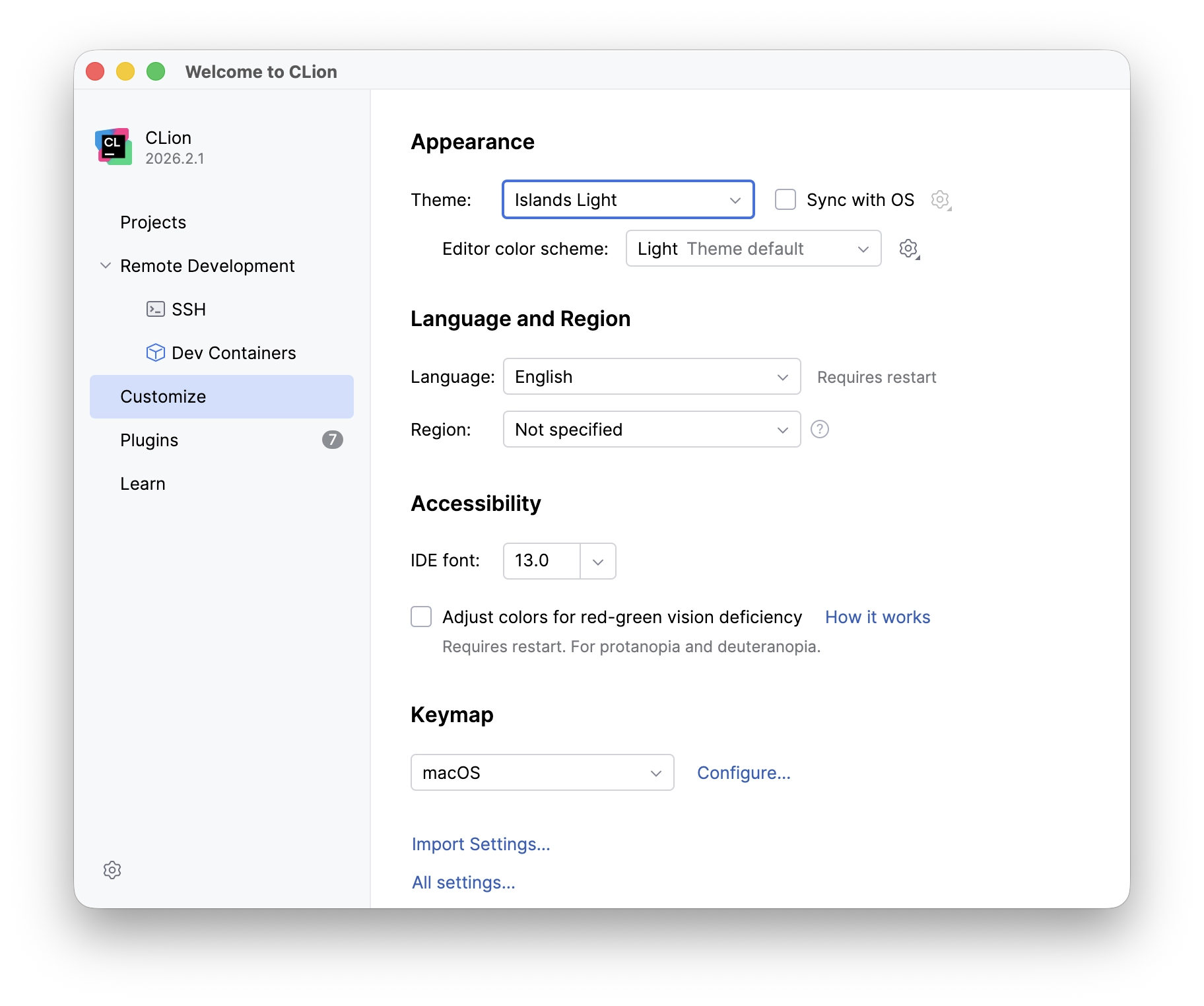Click the keymap Configure... link

744,772
